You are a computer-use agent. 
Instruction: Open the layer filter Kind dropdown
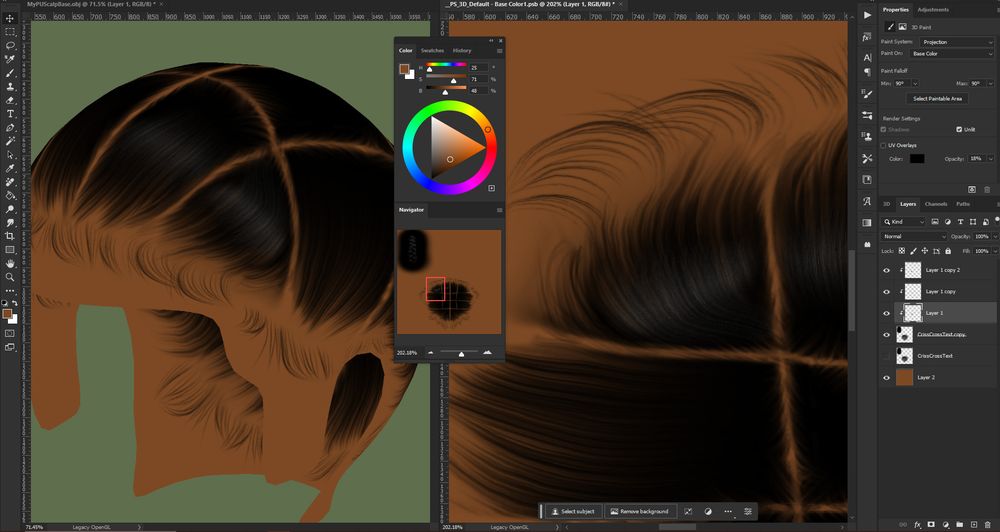(x=904, y=221)
